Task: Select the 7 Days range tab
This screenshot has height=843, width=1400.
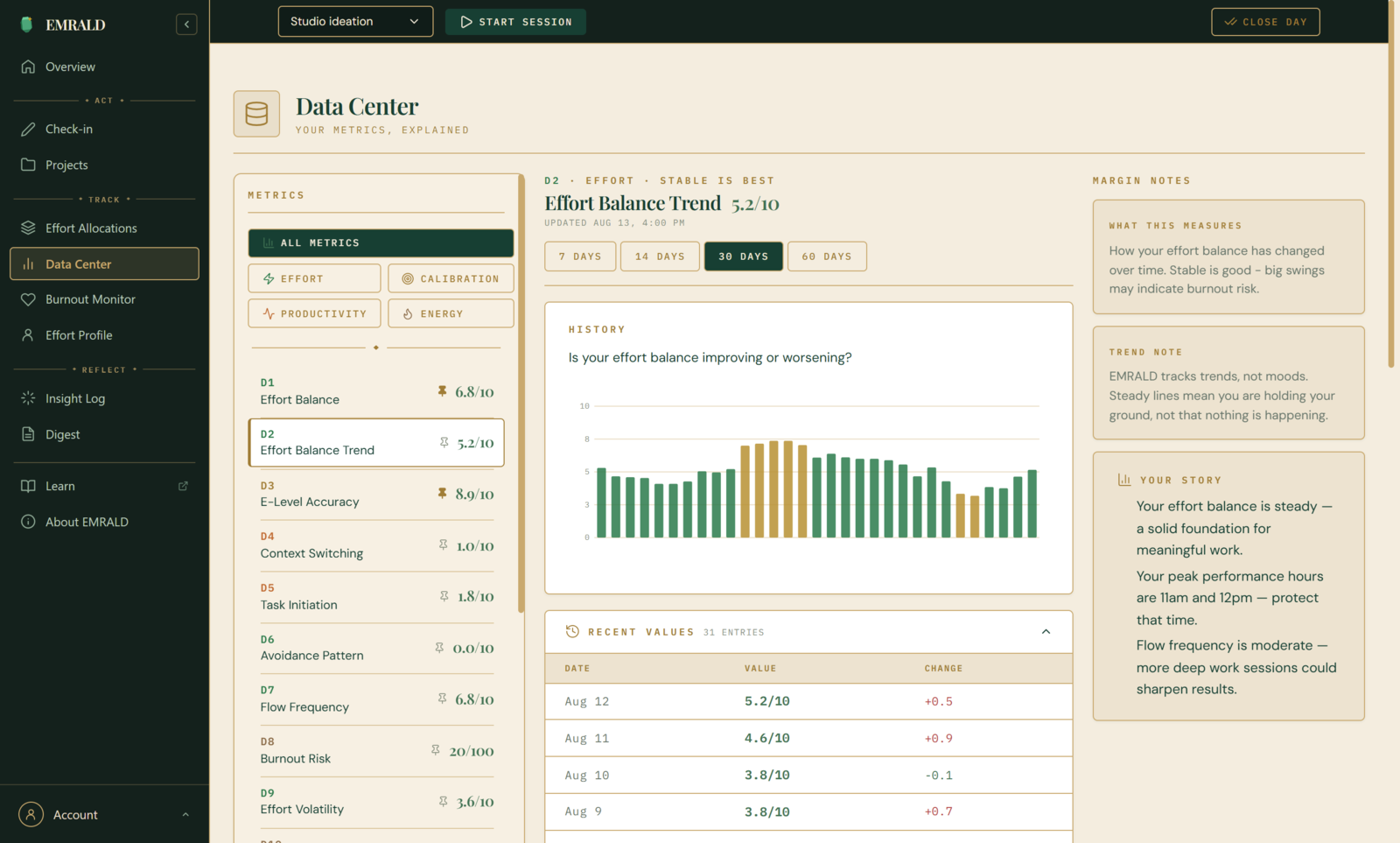Action: point(580,256)
